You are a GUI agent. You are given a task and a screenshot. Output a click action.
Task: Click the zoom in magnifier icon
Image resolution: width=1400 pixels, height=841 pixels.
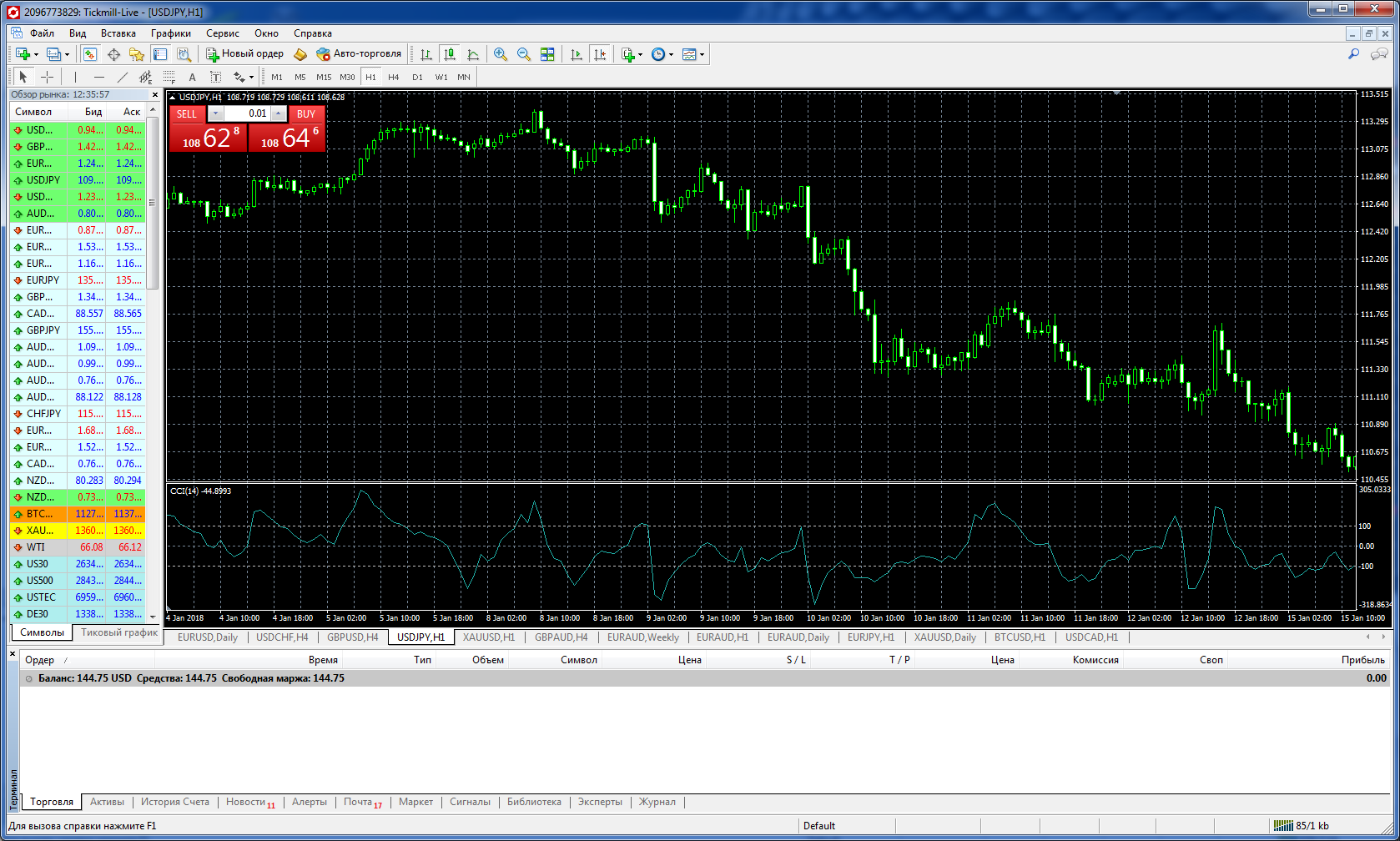coord(501,54)
